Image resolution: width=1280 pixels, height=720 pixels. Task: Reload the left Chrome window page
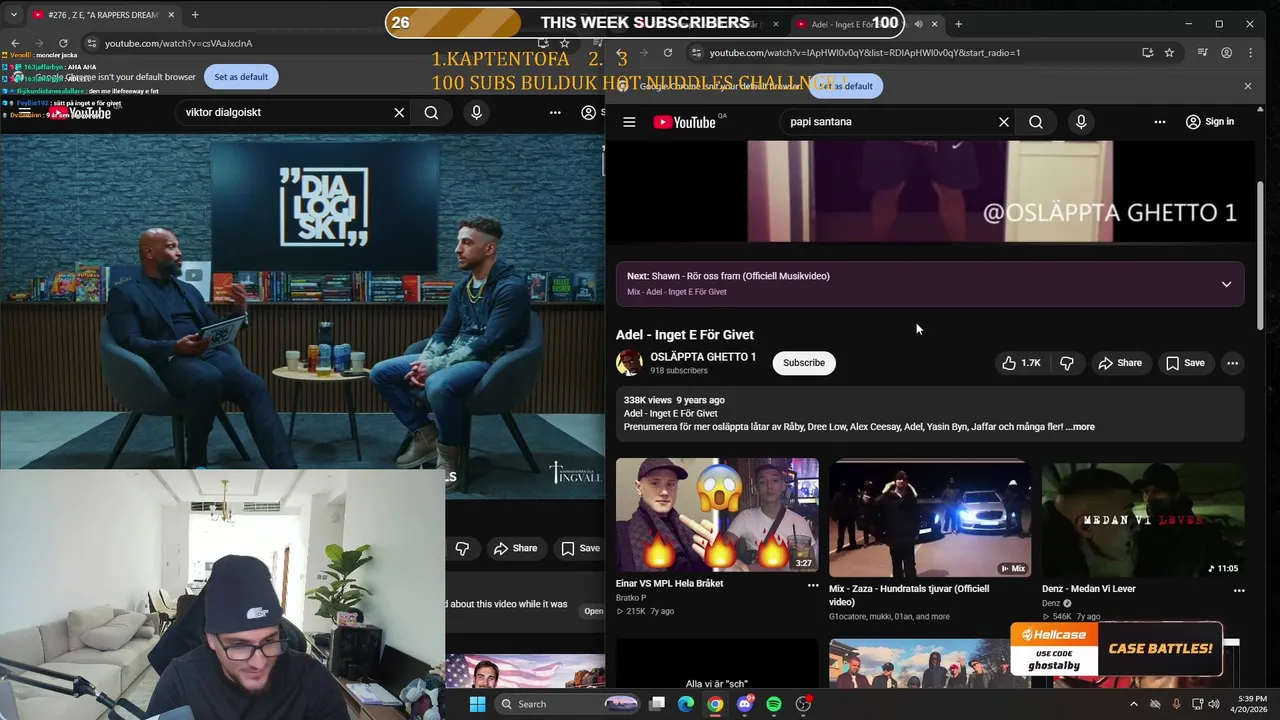coord(63,43)
